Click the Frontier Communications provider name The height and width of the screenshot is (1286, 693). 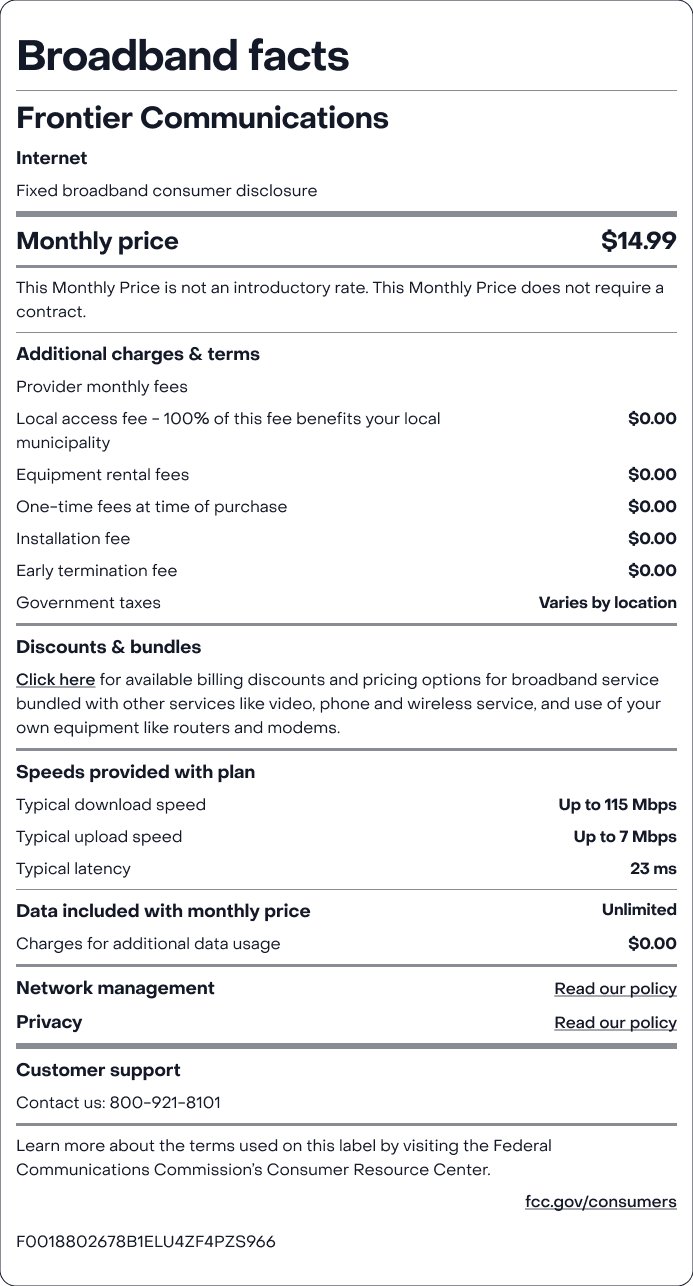click(202, 118)
